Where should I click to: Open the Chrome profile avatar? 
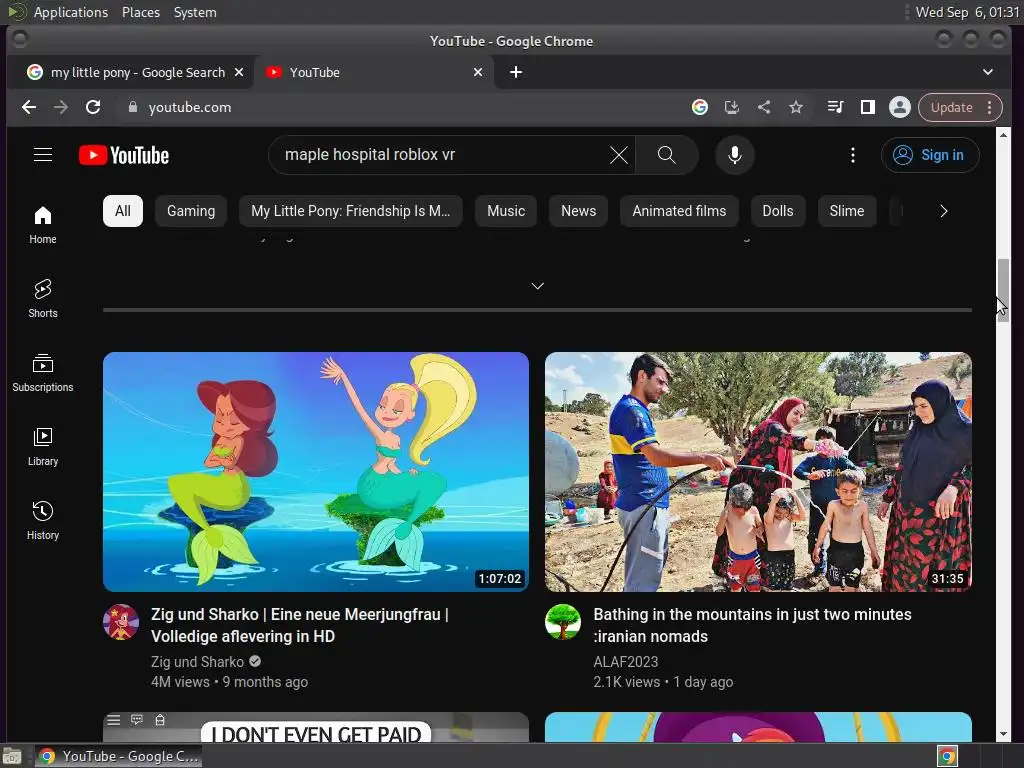[x=899, y=107]
